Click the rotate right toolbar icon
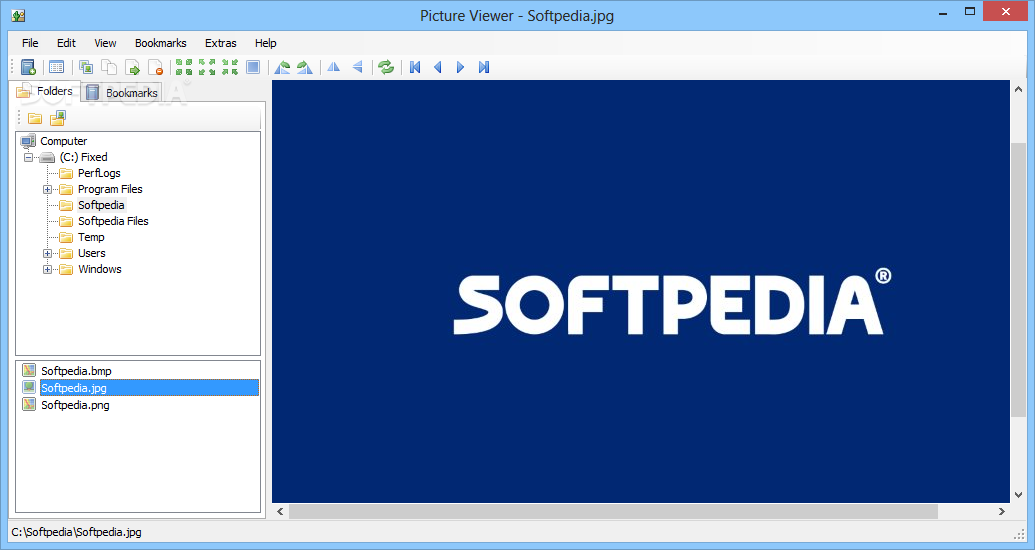Image resolution: width=1035 pixels, height=550 pixels. pos(305,67)
